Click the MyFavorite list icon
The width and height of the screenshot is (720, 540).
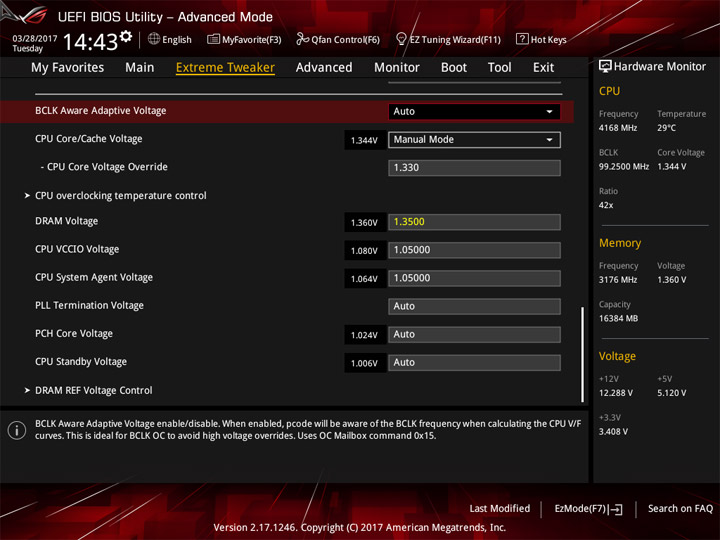[x=213, y=39]
